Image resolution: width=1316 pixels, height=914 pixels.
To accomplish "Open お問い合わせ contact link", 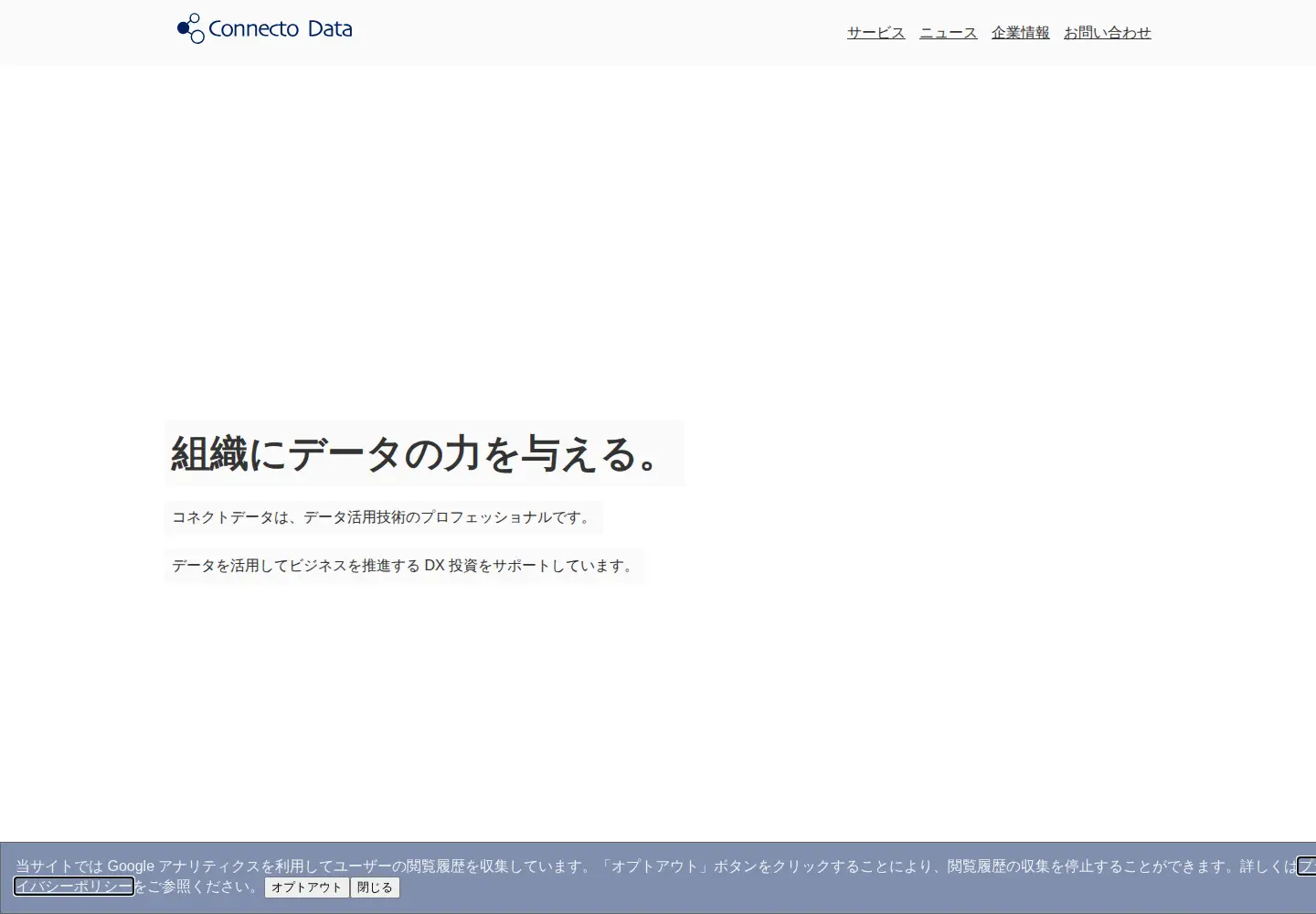I will tap(1107, 33).
